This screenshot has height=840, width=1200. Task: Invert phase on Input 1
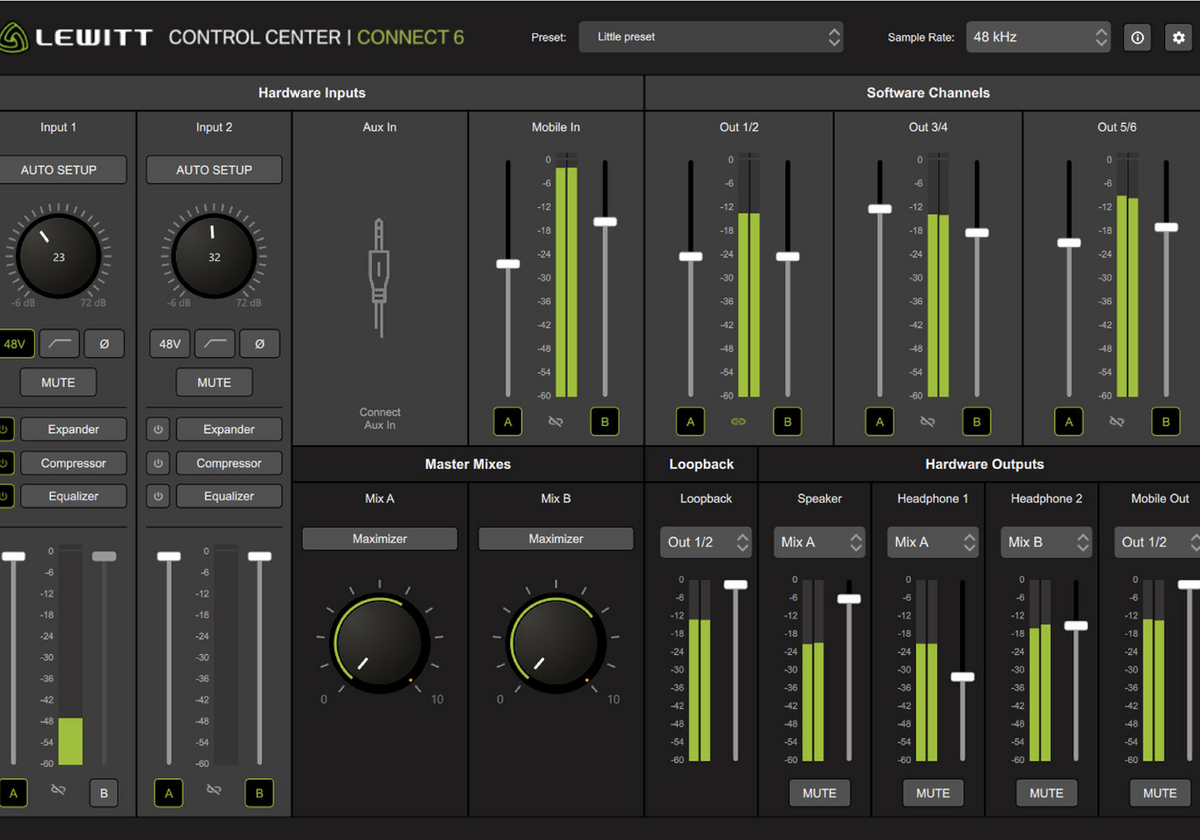104,344
